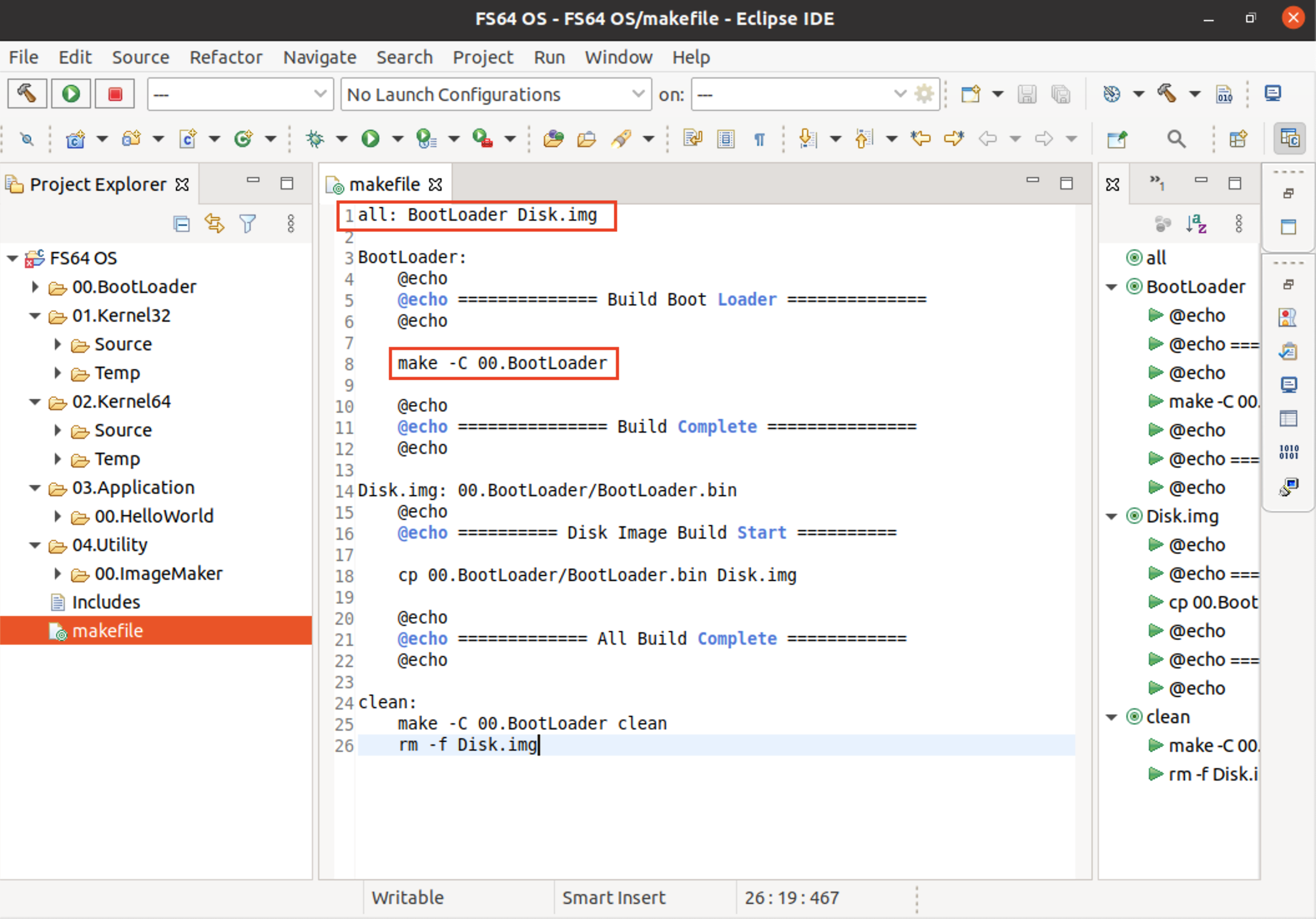Click alphabetical sort icon in outline panel
The height and width of the screenshot is (919, 1316).
[1196, 224]
